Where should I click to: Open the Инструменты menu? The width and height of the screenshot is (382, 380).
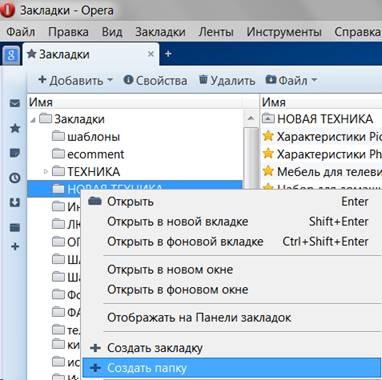point(284,32)
